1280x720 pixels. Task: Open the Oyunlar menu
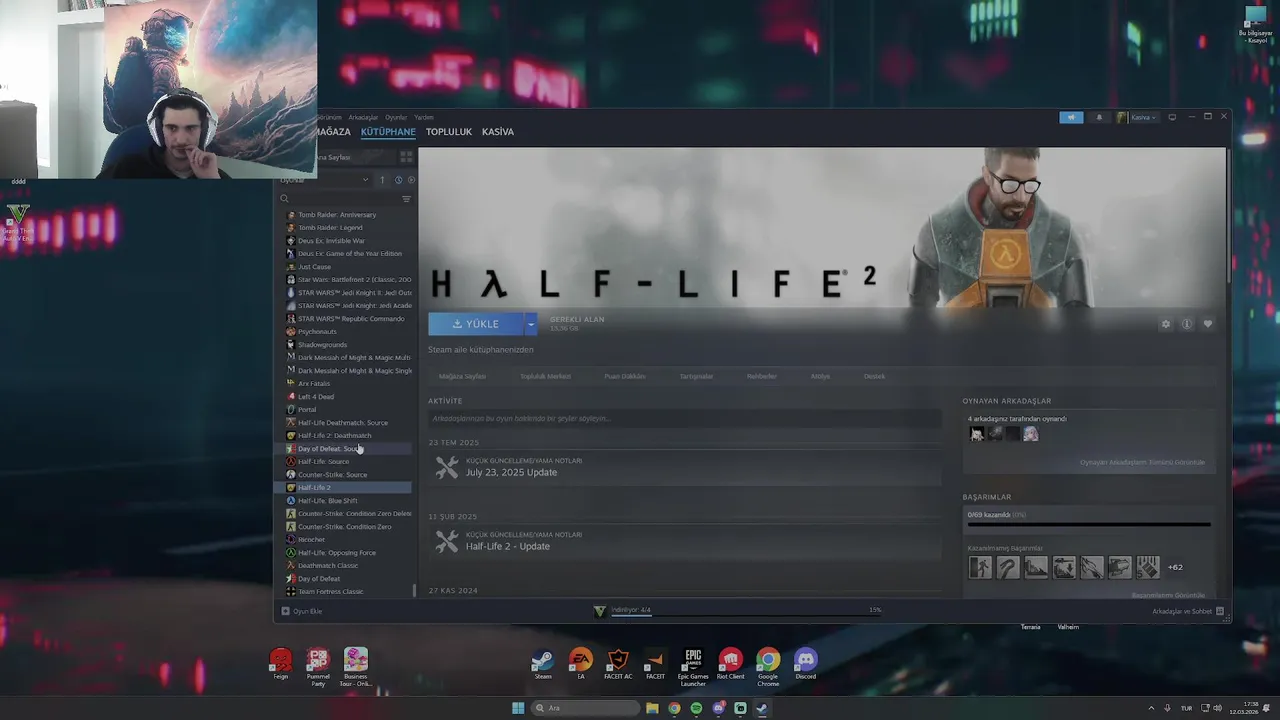click(x=396, y=117)
